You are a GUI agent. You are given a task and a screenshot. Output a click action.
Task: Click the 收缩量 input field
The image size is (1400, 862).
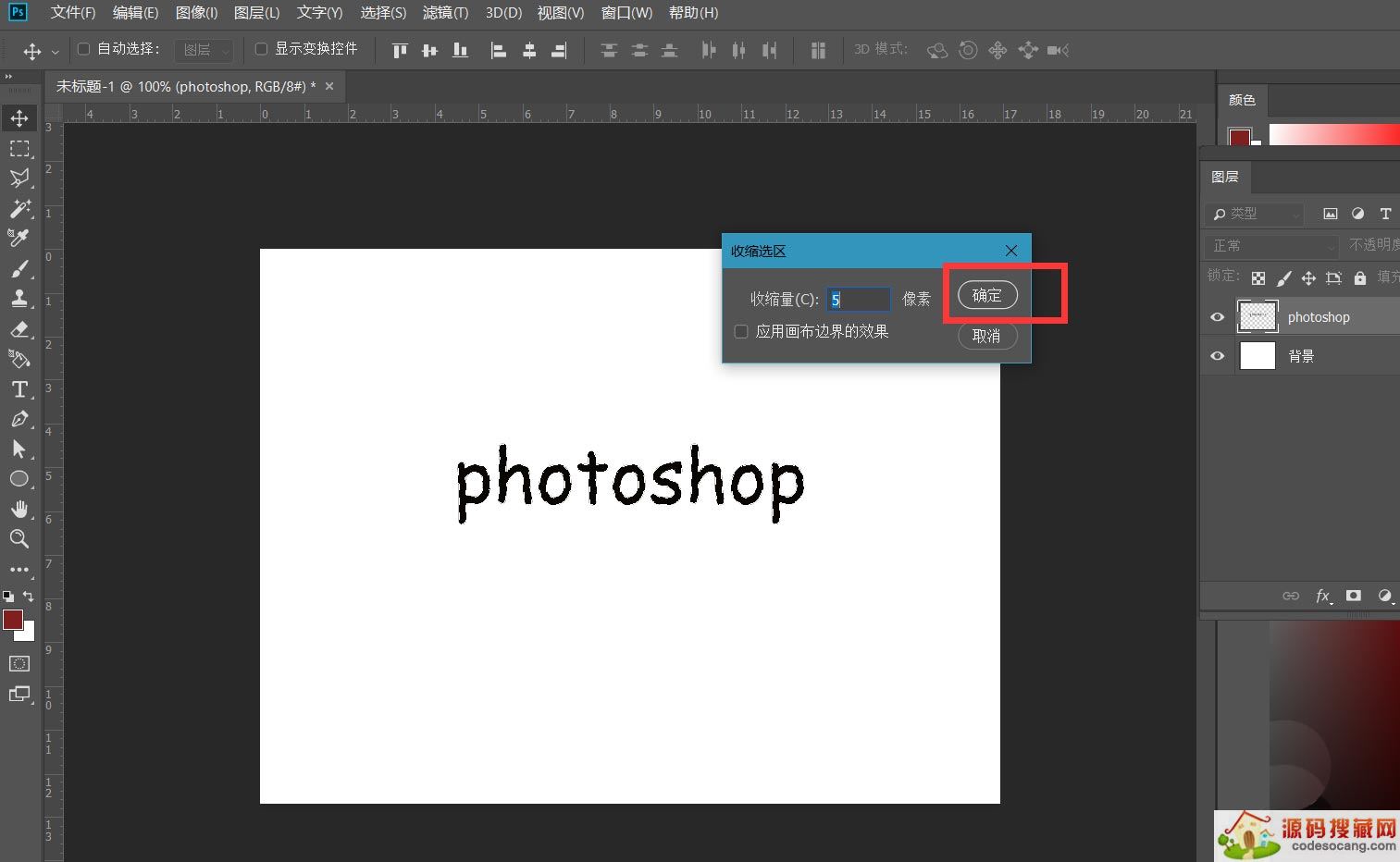[859, 300]
